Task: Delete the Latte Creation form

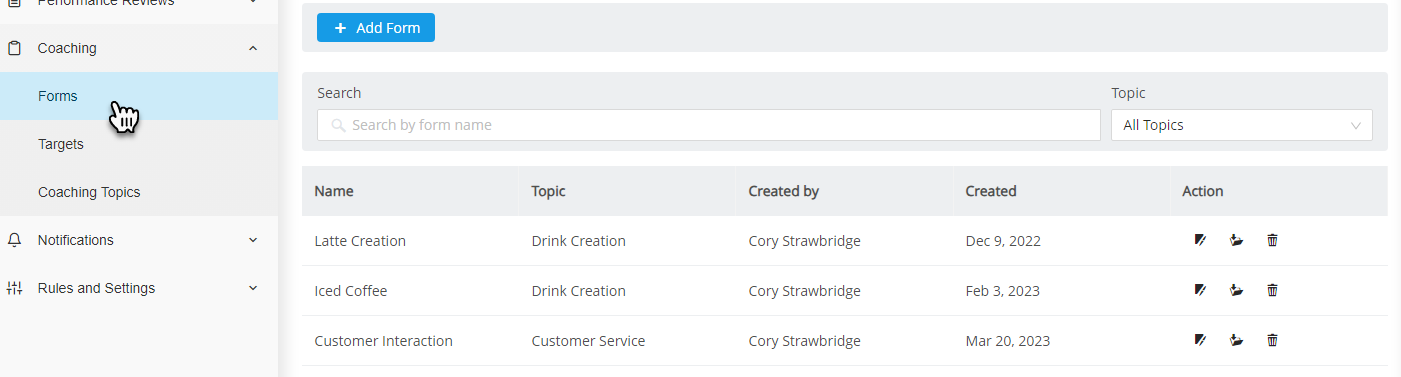Action: coord(1272,240)
